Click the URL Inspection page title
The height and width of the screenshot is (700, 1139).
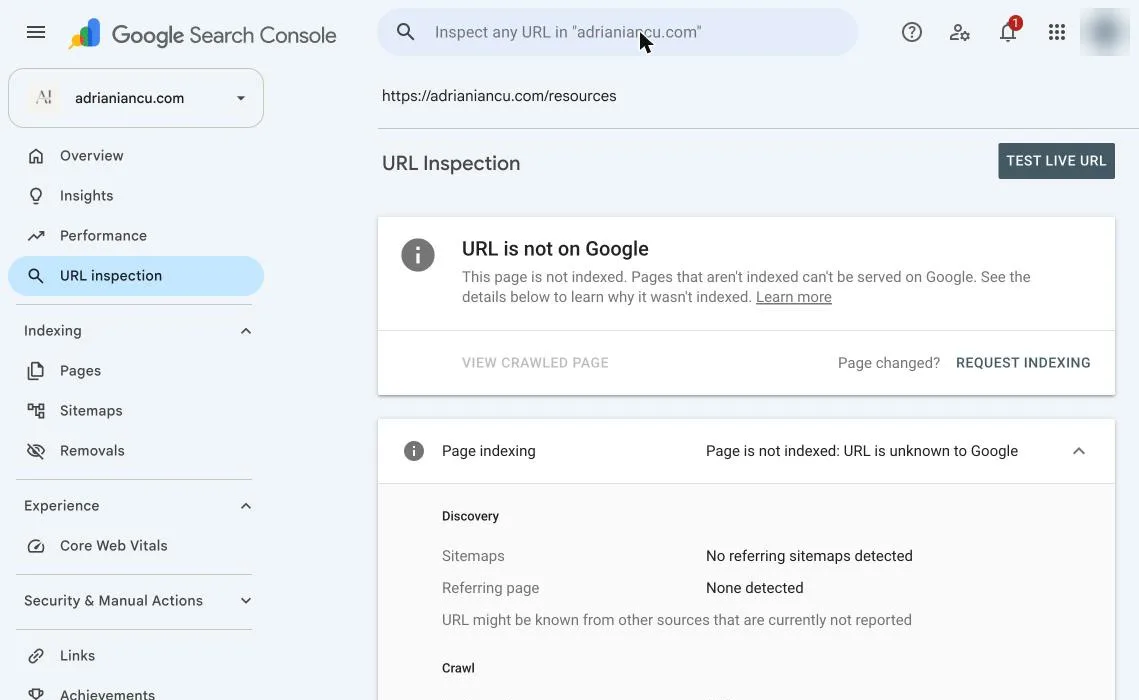[x=451, y=163]
